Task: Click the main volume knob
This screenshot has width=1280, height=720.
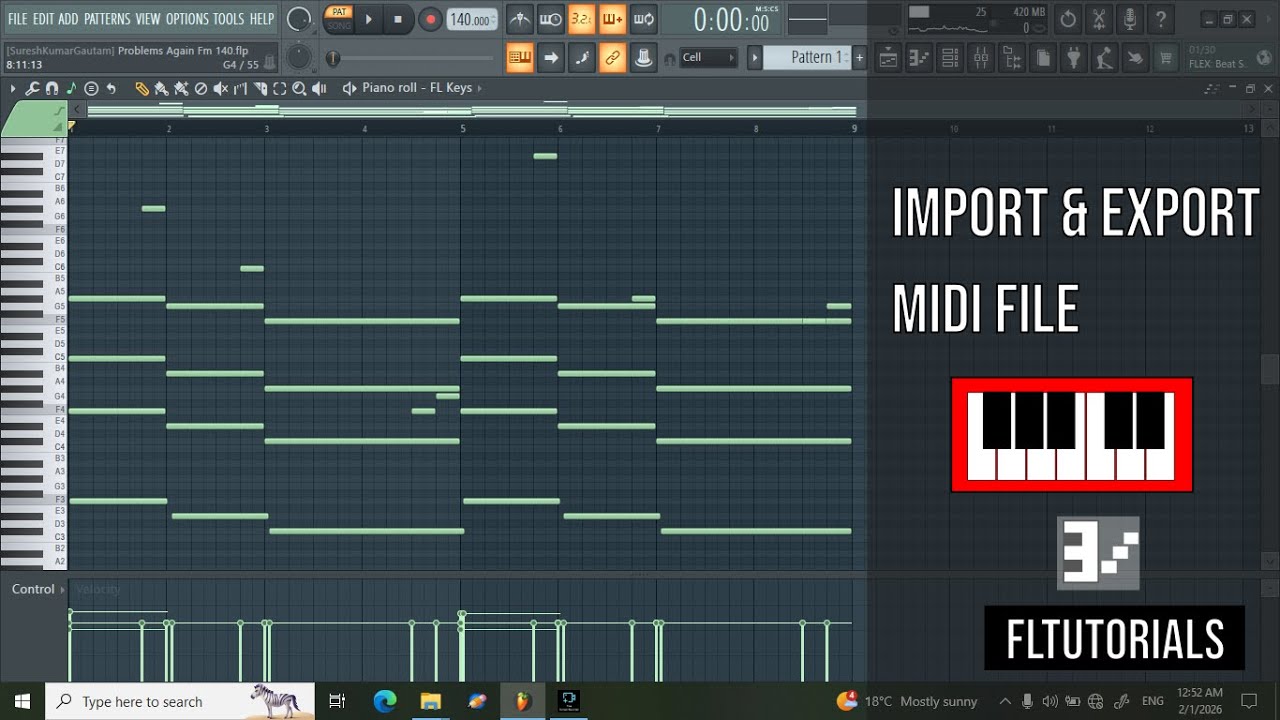Action: (299, 19)
